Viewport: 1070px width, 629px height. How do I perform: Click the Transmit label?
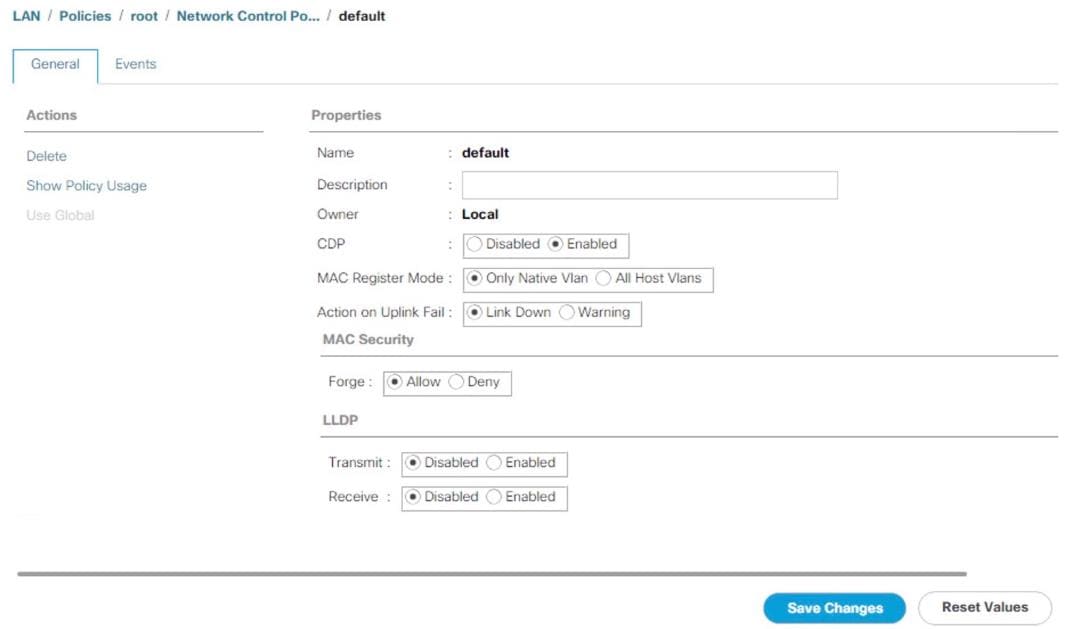point(356,463)
